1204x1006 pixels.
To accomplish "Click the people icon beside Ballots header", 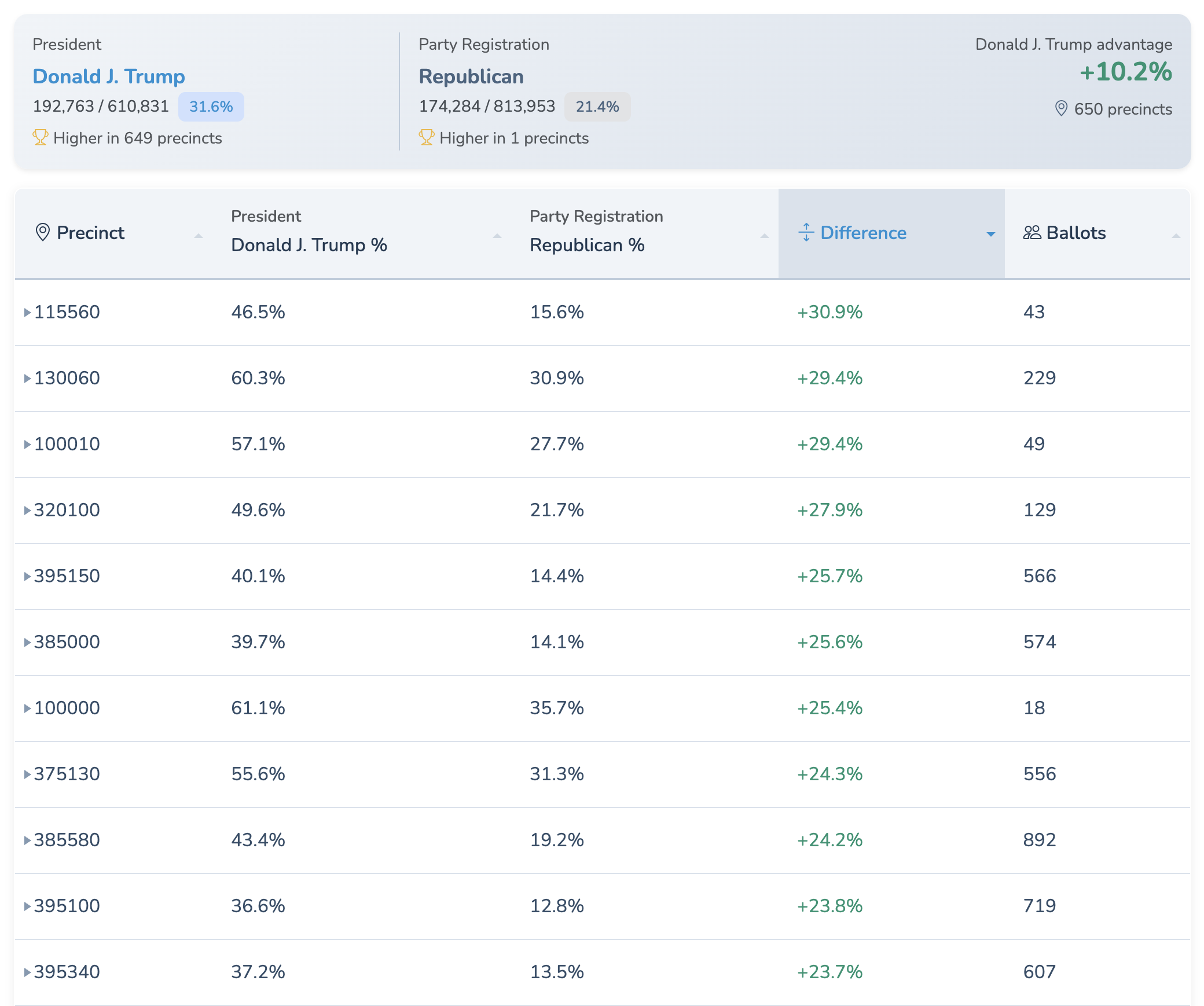I will [x=1032, y=233].
